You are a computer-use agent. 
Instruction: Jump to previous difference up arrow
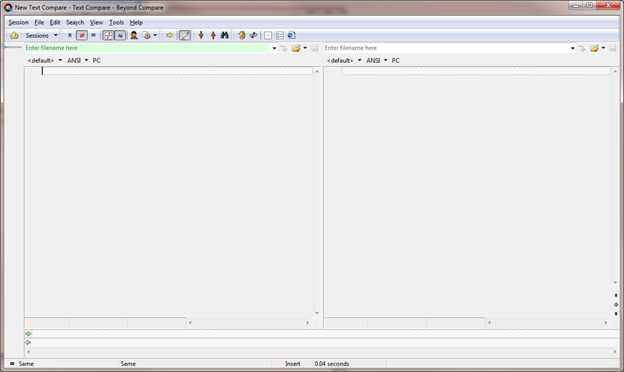click(213, 35)
